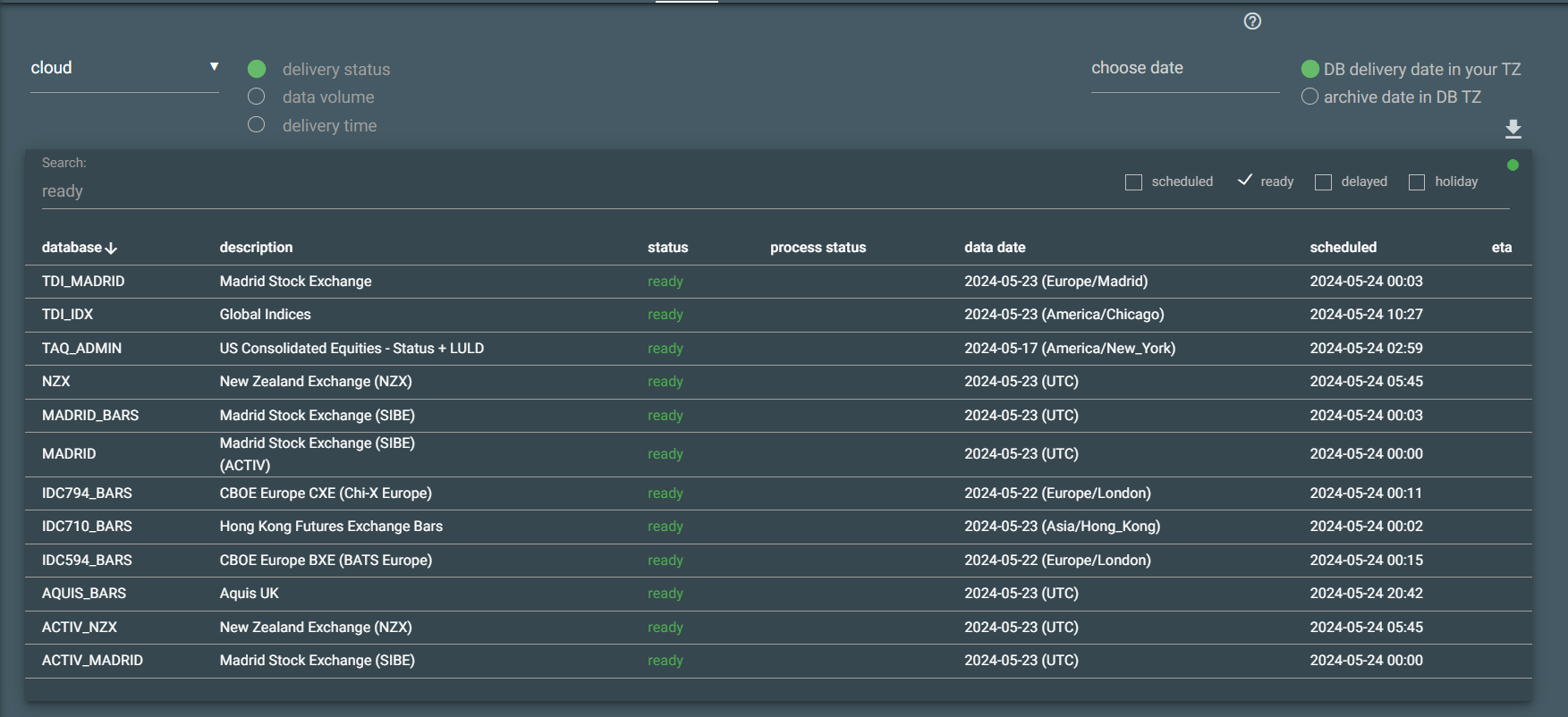Click the status column header

point(667,248)
